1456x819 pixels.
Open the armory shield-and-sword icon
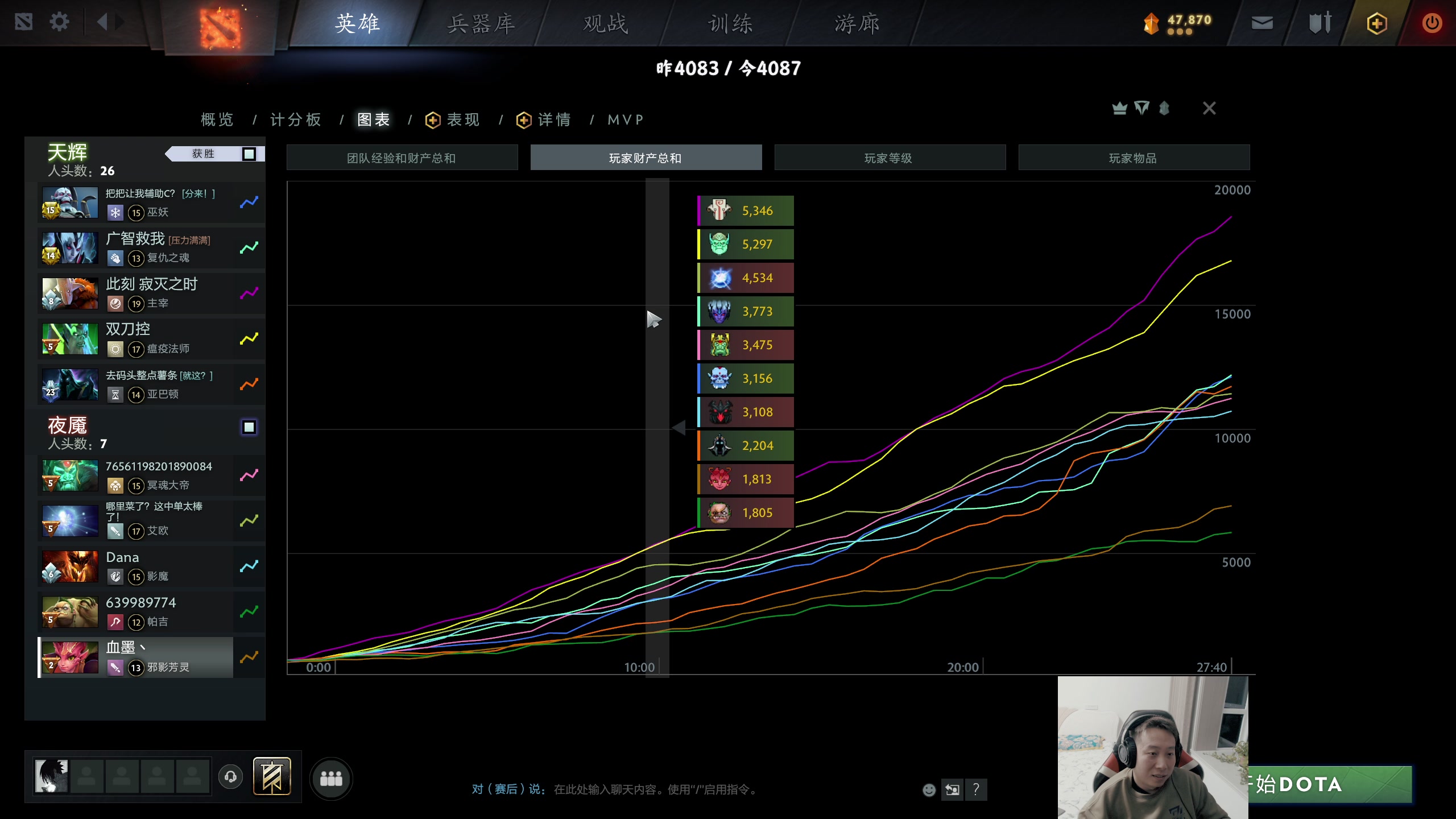1320,23
